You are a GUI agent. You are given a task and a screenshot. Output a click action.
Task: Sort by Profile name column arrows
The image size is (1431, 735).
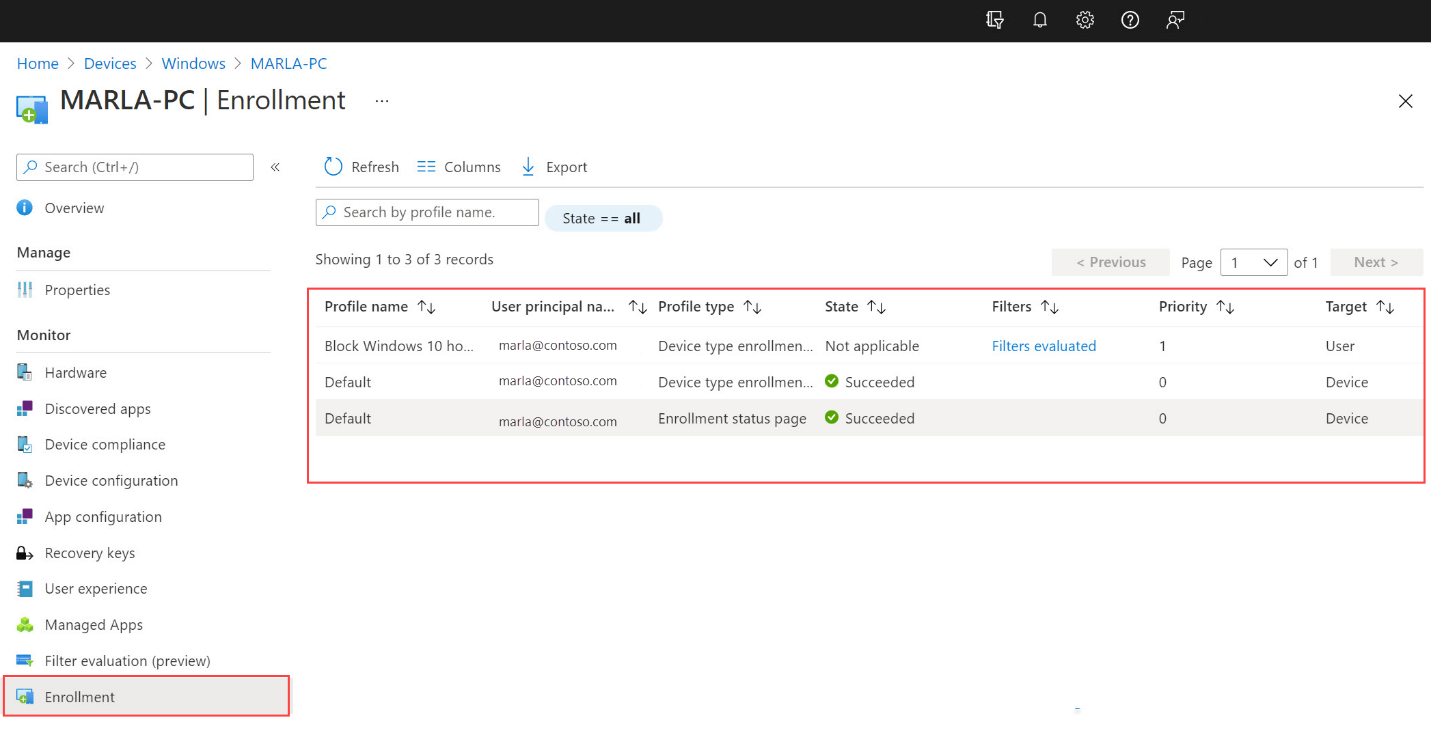click(426, 307)
